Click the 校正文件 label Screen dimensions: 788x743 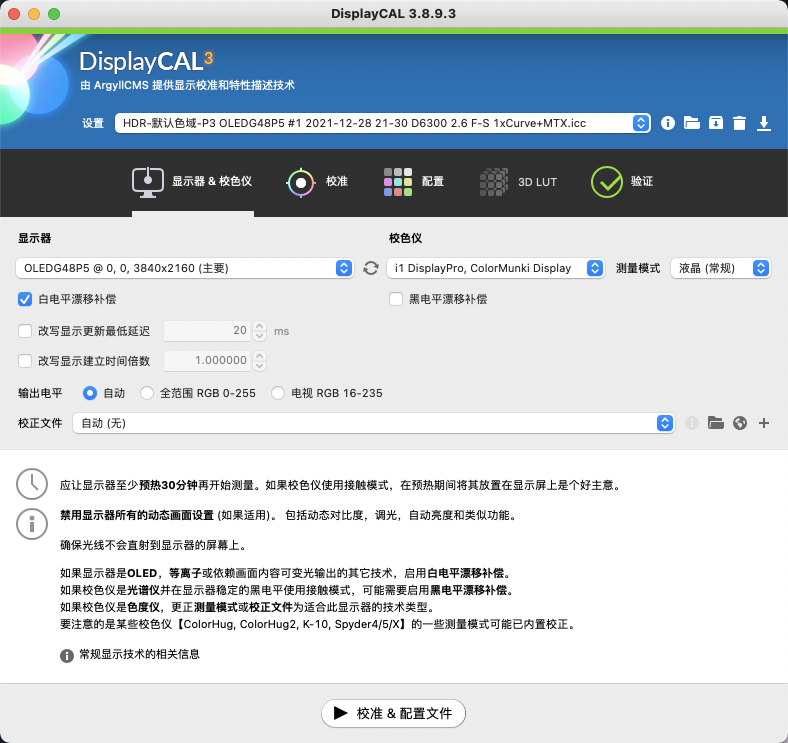(40, 423)
